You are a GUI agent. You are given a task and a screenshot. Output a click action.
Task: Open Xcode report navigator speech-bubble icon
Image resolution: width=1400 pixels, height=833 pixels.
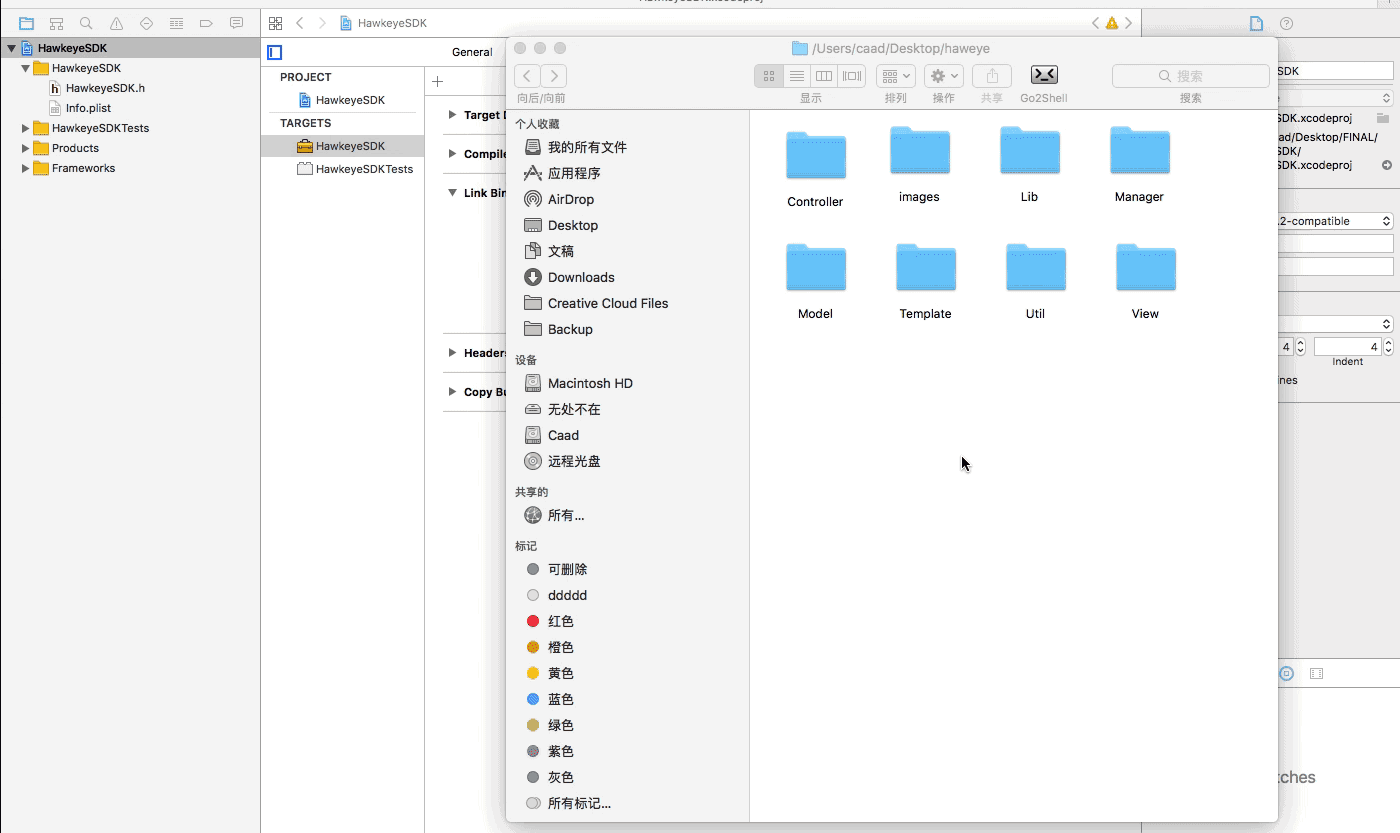coord(236,23)
